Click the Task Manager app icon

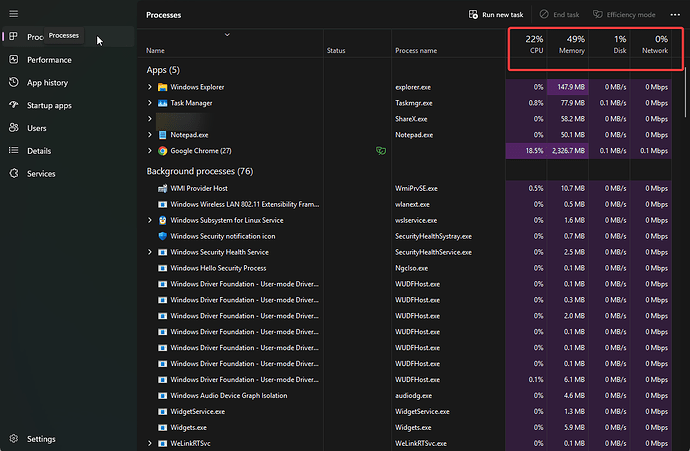click(x=162, y=103)
